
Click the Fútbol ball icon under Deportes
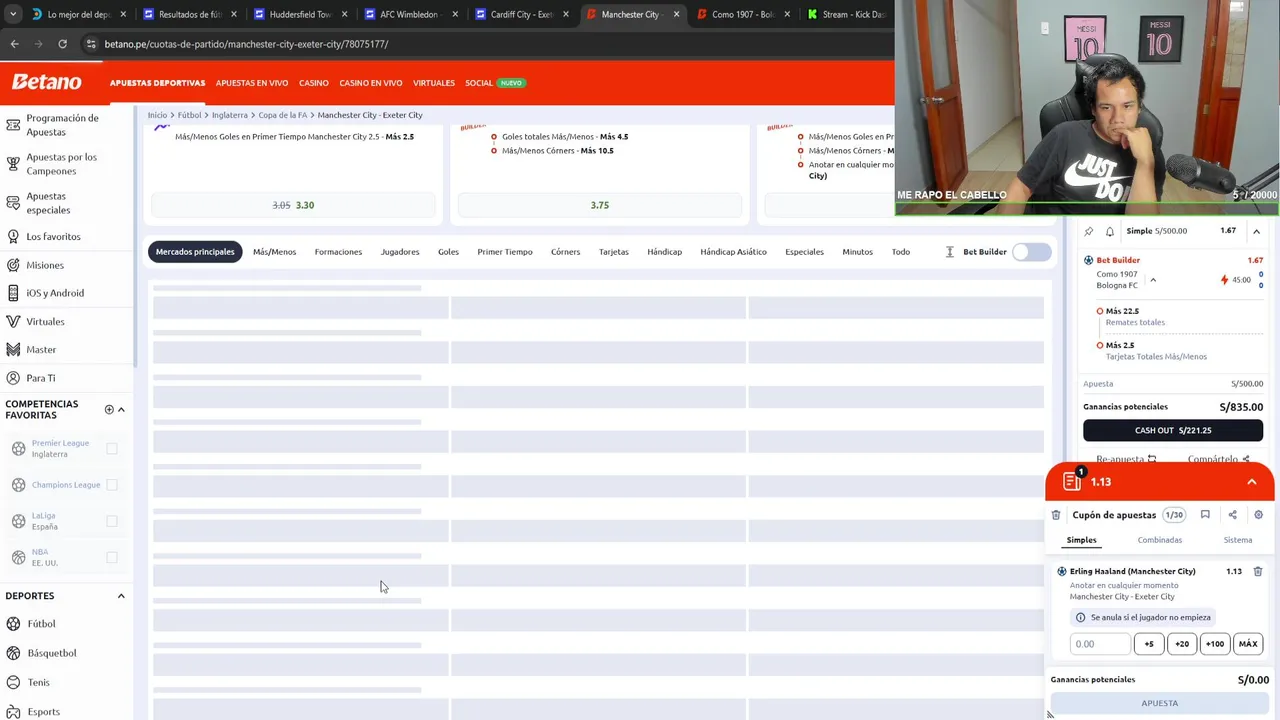(x=13, y=624)
